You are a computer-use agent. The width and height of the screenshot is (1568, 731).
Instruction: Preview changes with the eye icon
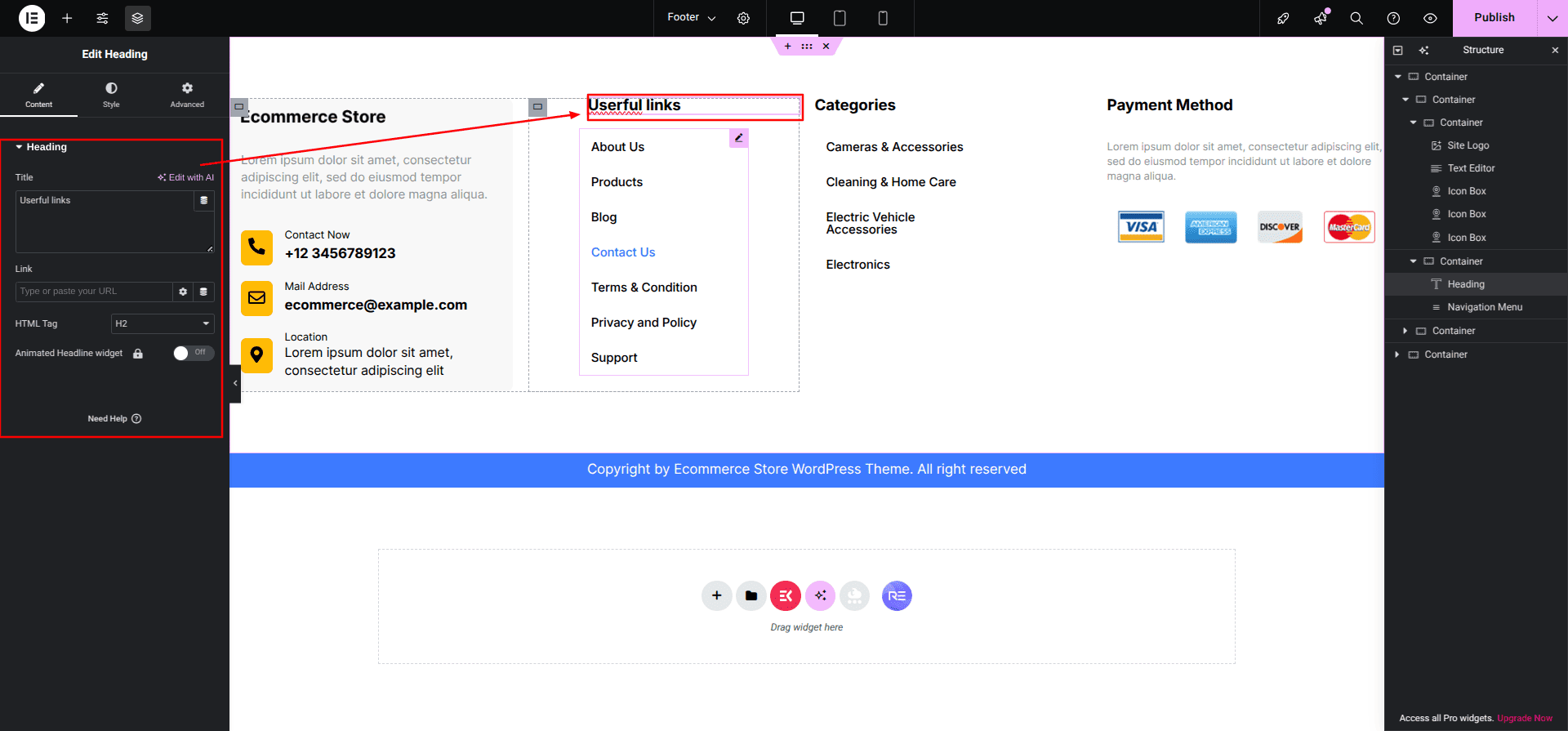point(1430,18)
